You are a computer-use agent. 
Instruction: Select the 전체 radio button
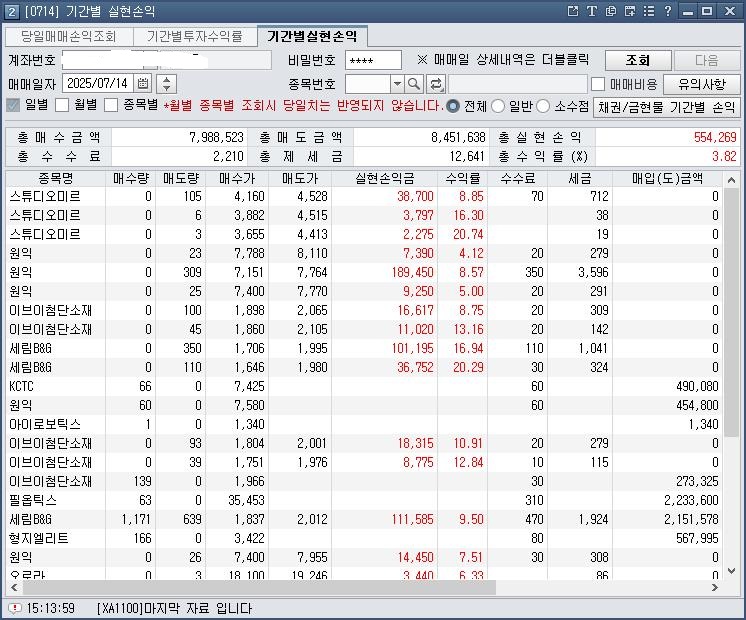pos(453,106)
